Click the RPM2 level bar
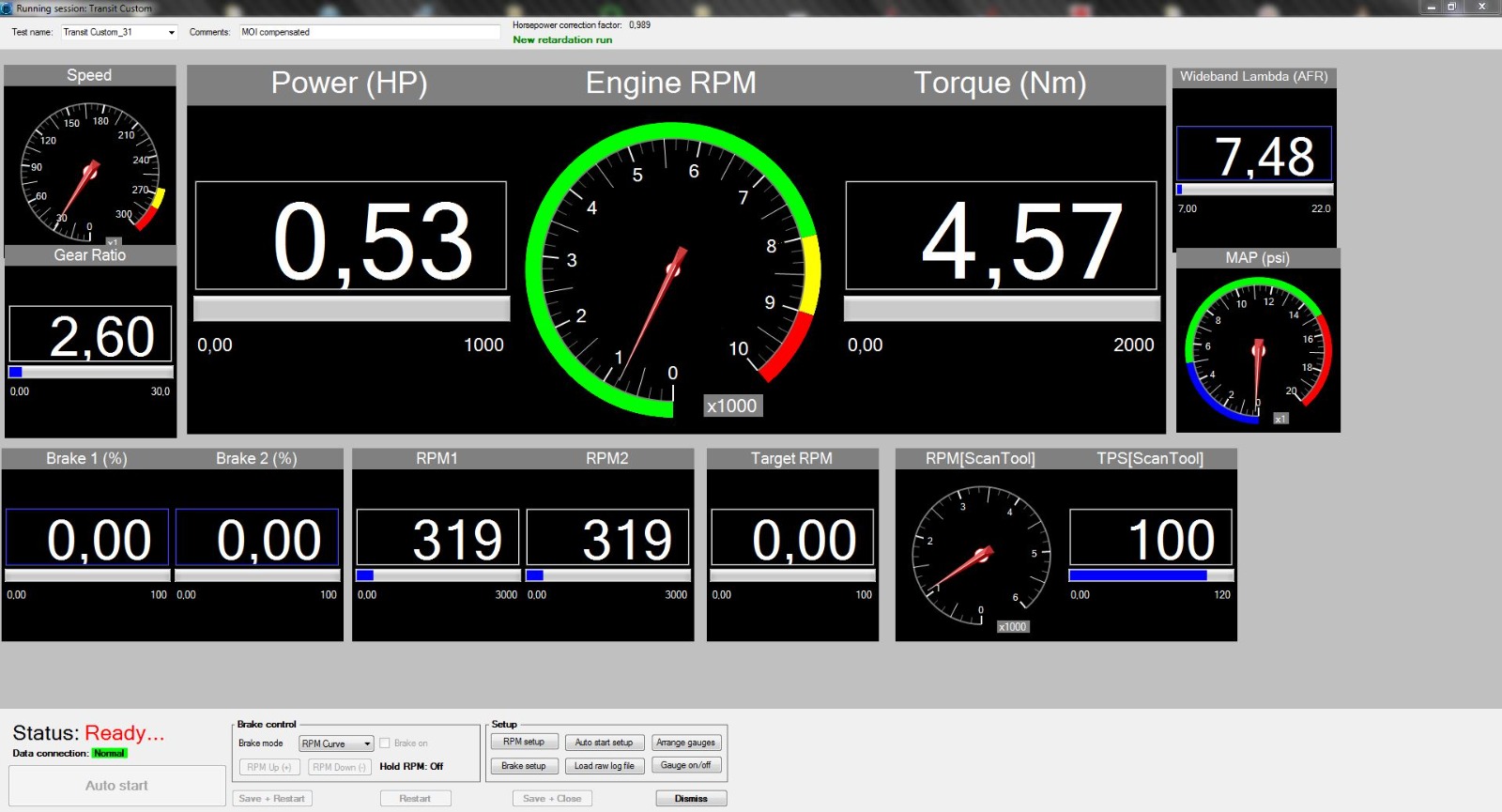Screen dimensions: 1502x812 607,575
